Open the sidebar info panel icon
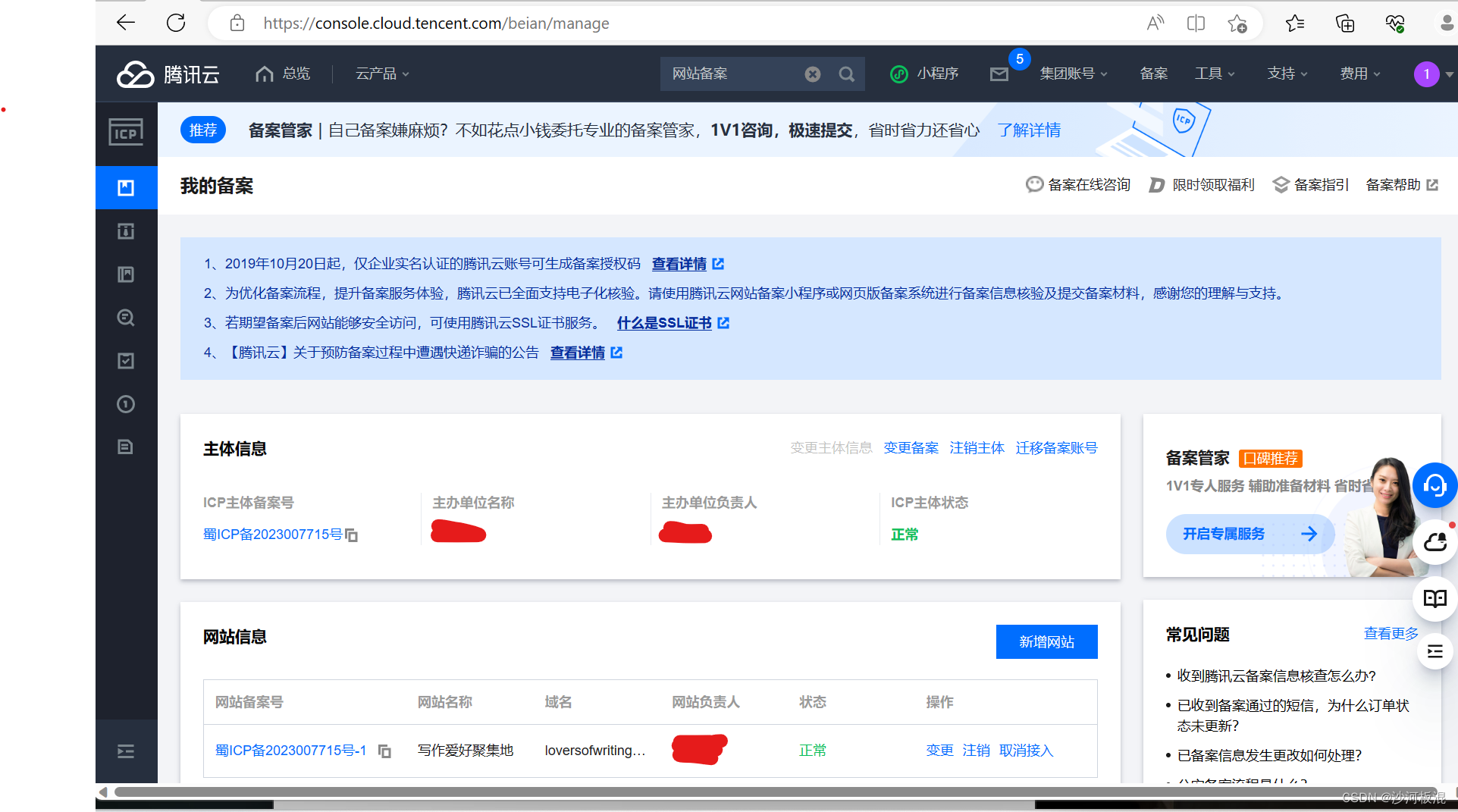 coord(126,231)
